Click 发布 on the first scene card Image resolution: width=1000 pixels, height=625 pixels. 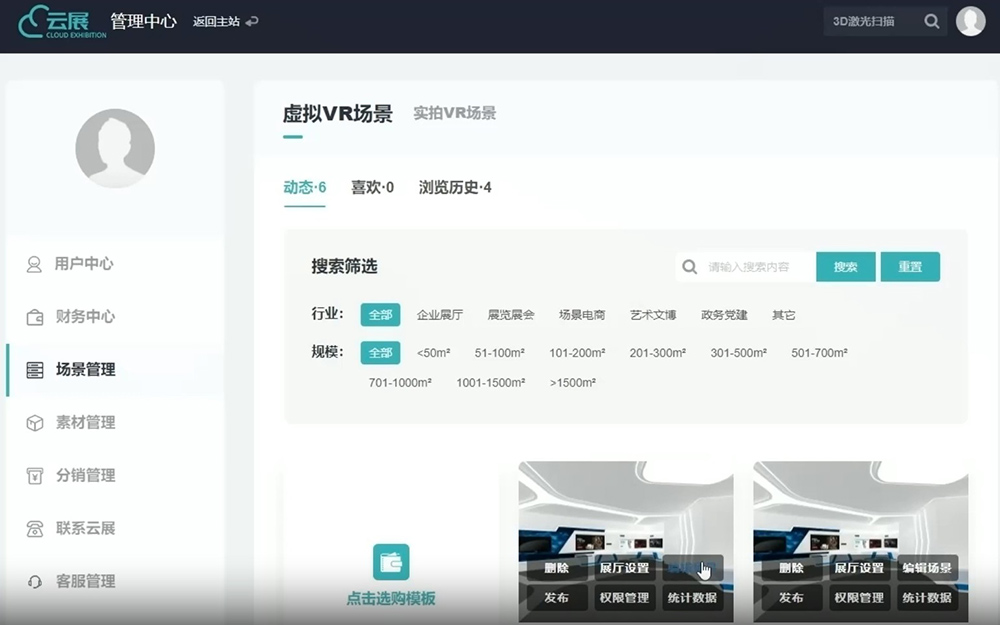557,598
